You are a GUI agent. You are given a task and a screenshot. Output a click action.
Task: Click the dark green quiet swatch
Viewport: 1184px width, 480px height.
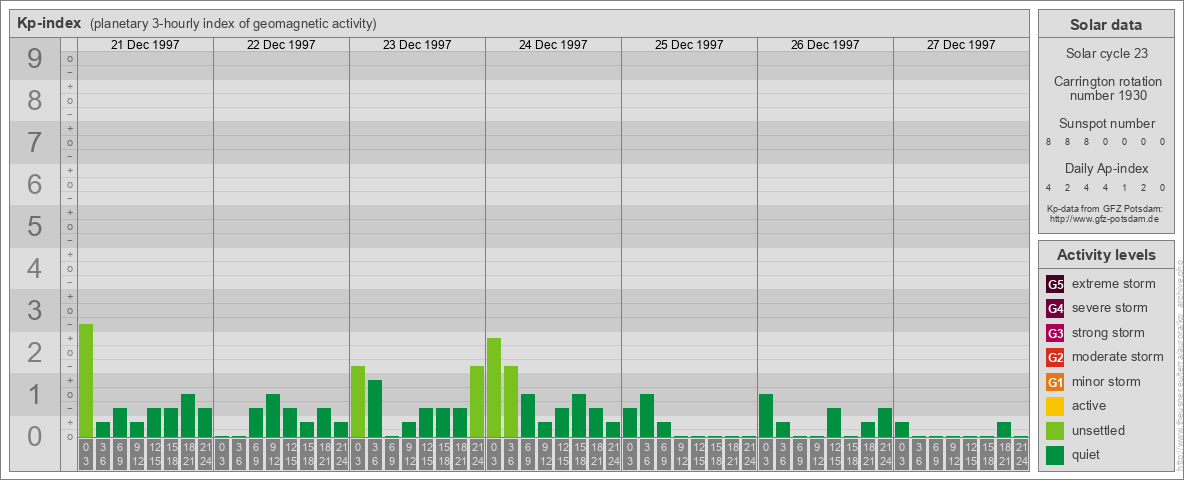(1055, 455)
